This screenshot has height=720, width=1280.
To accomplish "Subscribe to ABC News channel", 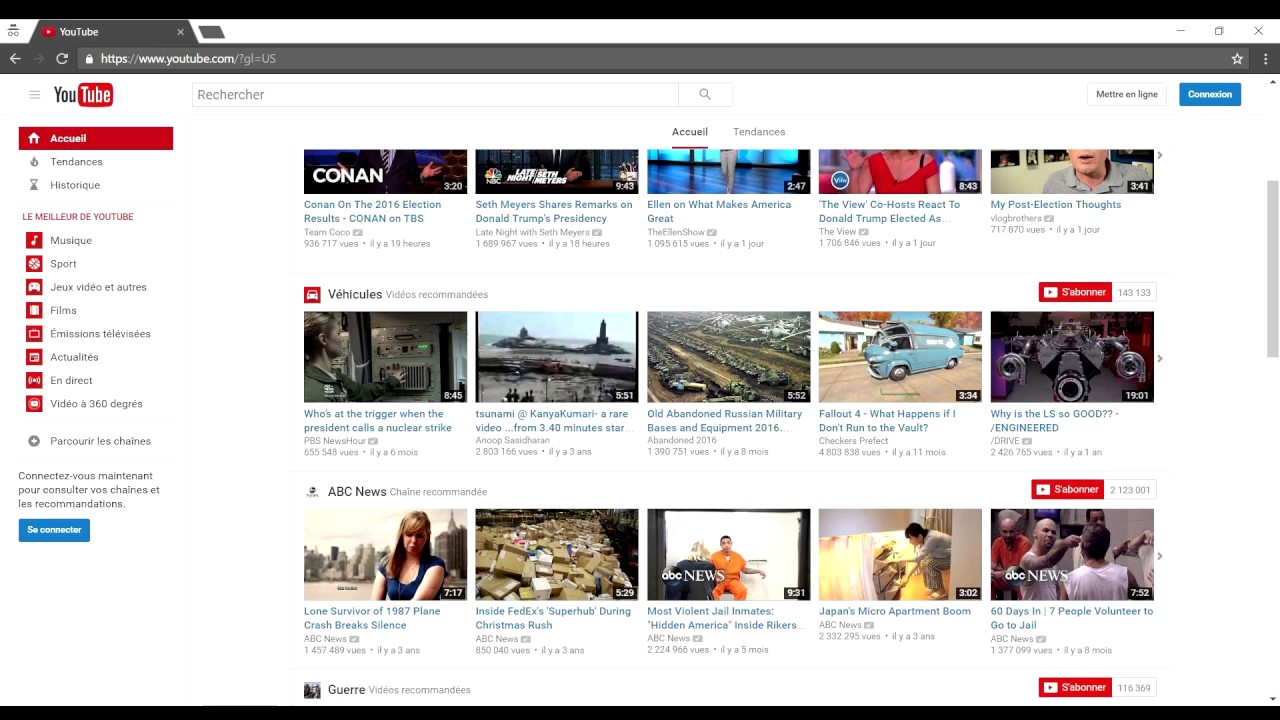I will click(x=1067, y=490).
